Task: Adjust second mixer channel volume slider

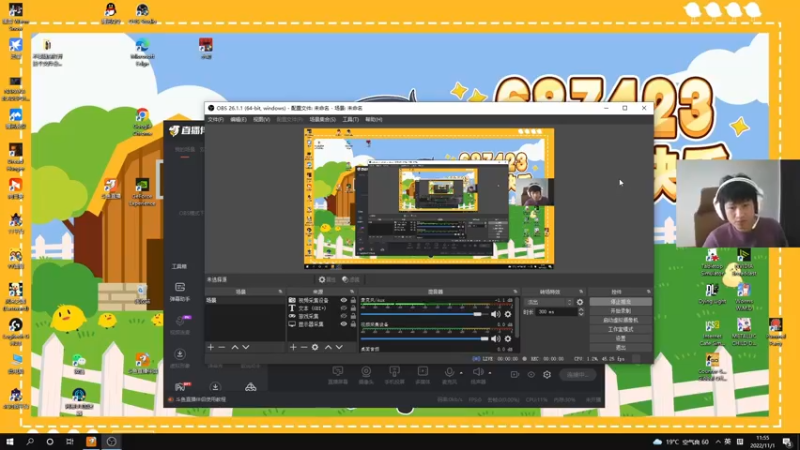Action: coord(424,339)
